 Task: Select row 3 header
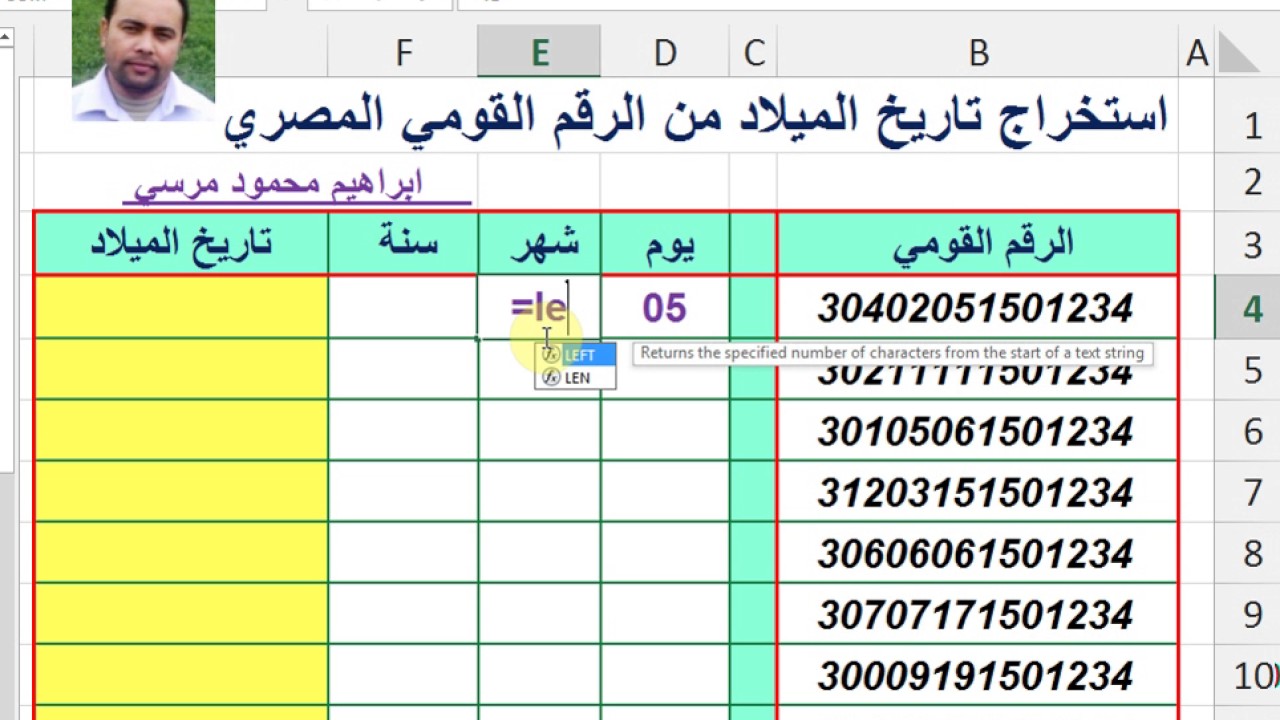tap(1252, 244)
